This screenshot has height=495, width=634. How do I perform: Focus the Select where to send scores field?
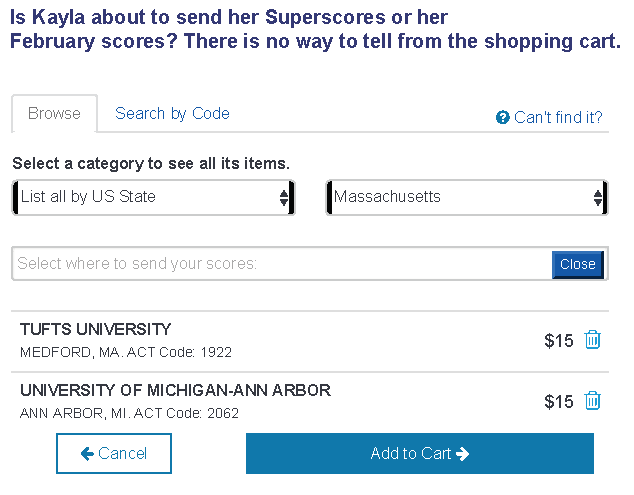pyautogui.click(x=281, y=264)
